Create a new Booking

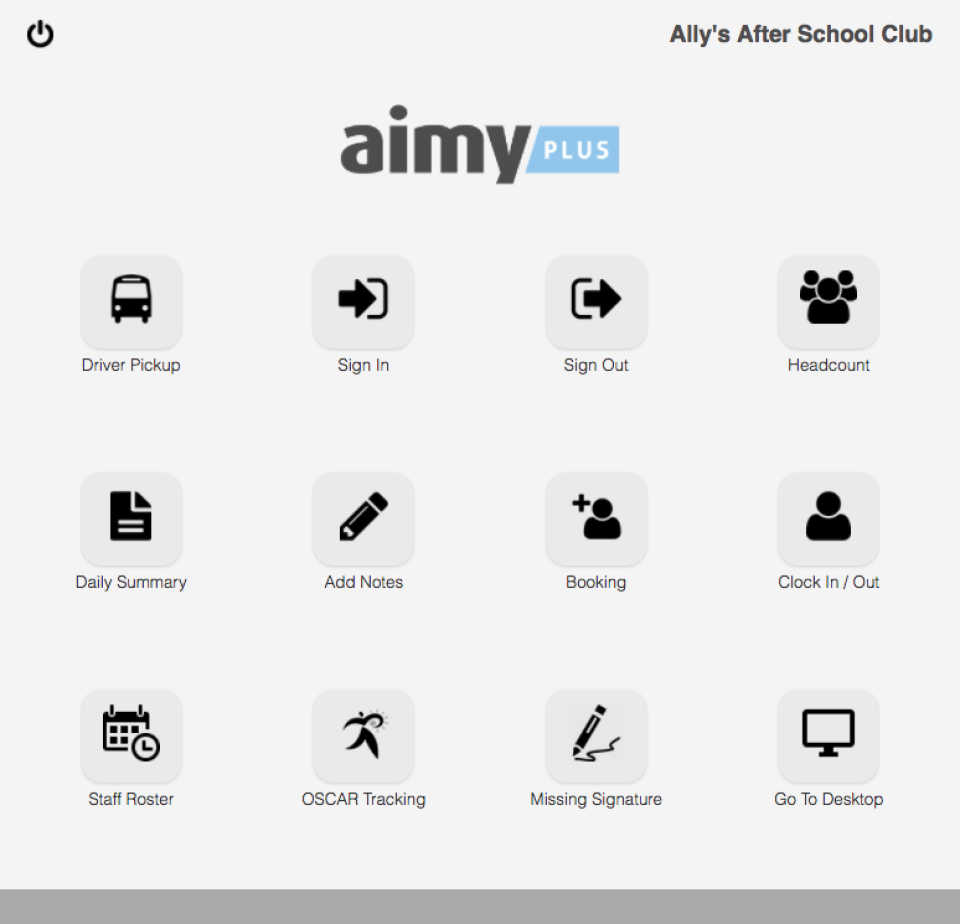(x=596, y=518)
